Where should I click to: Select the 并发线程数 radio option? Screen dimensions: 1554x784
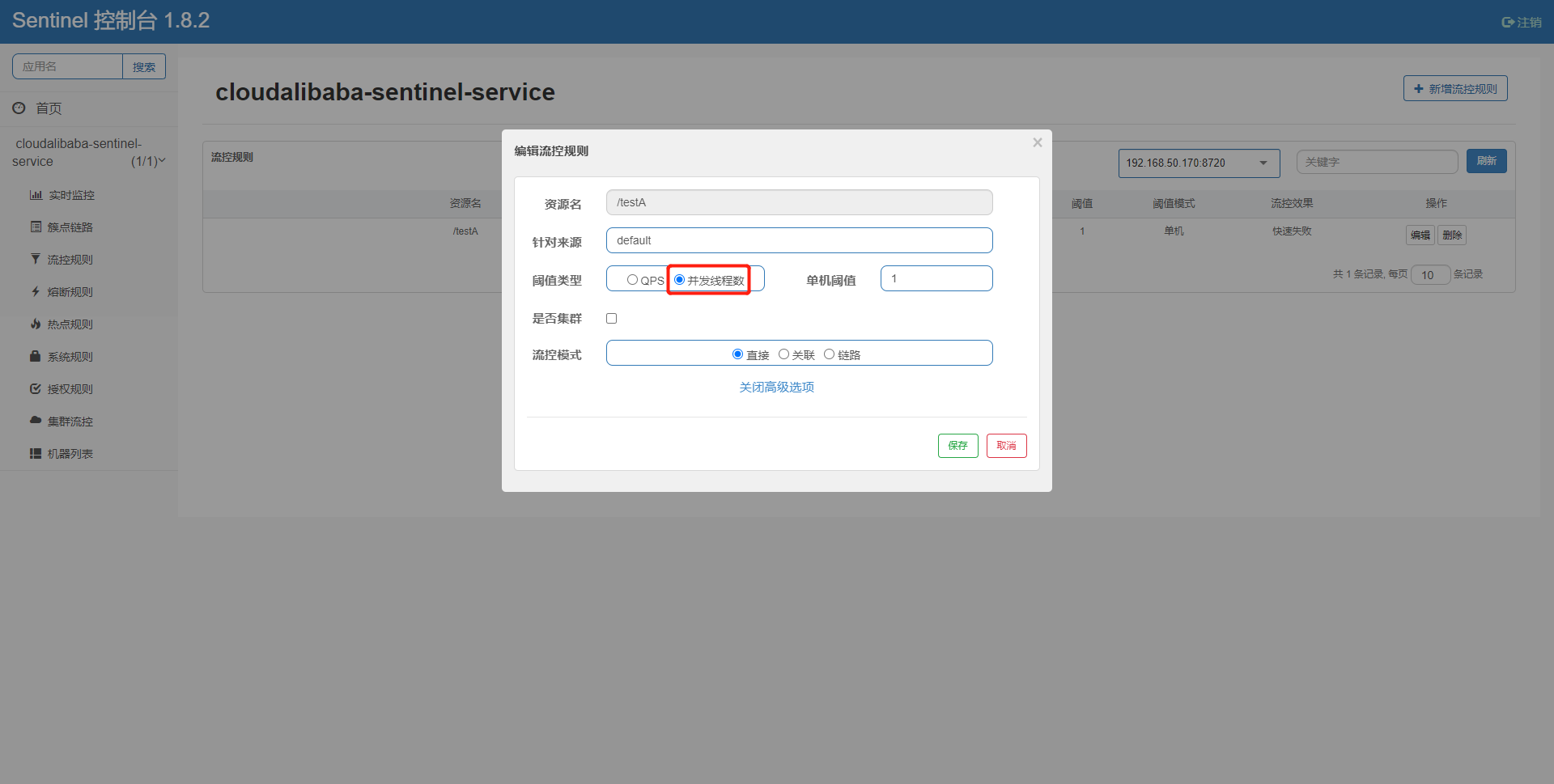tap(679, 280)
